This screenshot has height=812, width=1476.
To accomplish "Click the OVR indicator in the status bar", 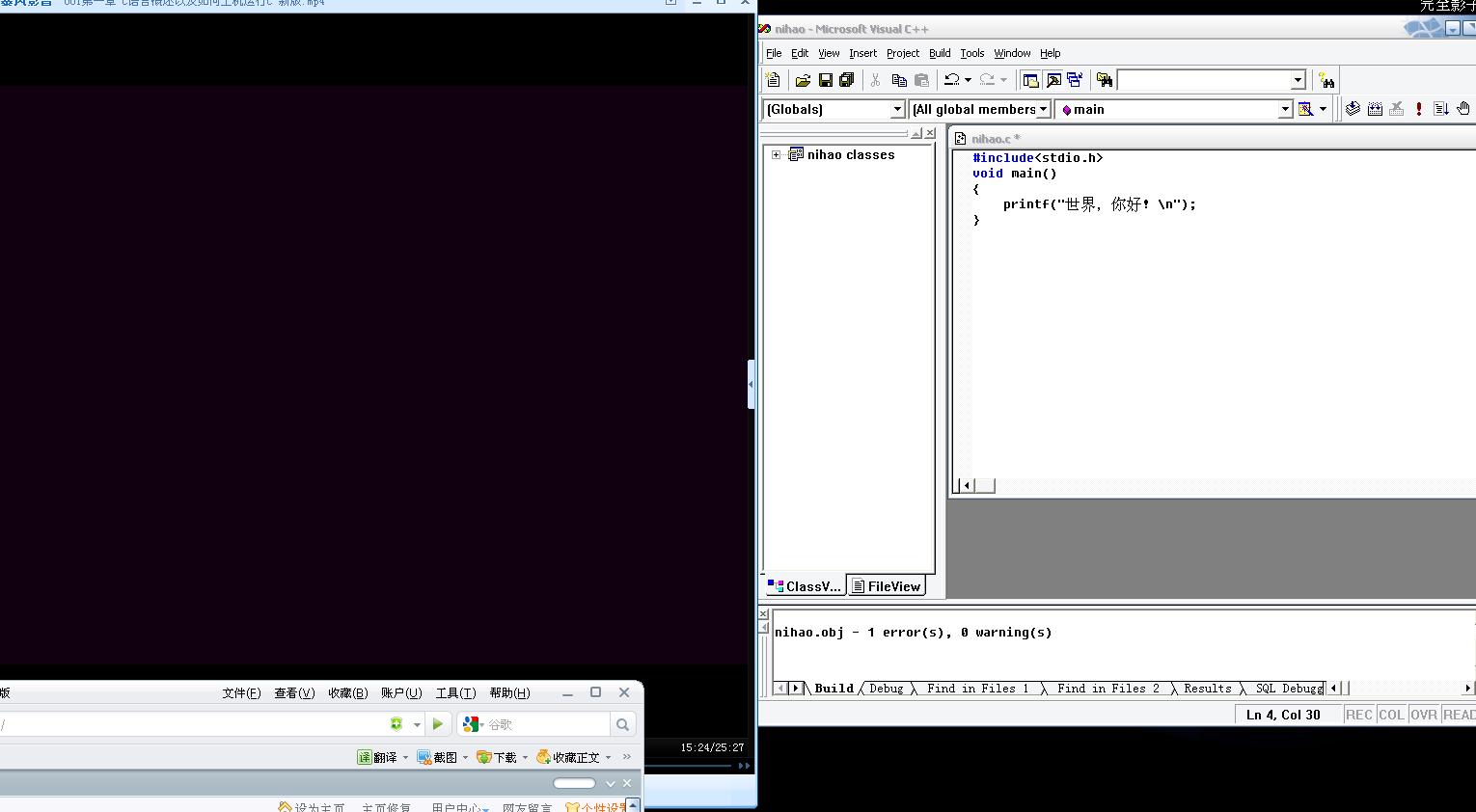I will 1424,715.
